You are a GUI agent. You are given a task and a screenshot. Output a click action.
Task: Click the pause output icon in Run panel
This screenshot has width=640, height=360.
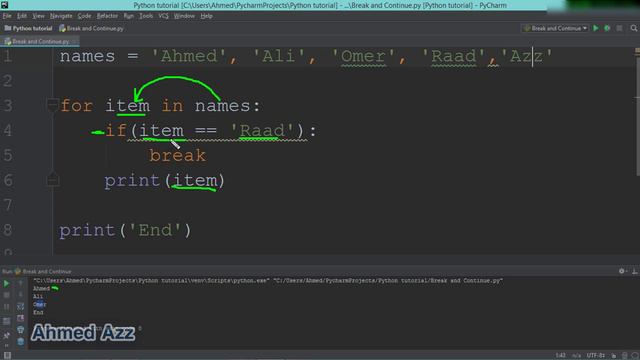point(7,307)
